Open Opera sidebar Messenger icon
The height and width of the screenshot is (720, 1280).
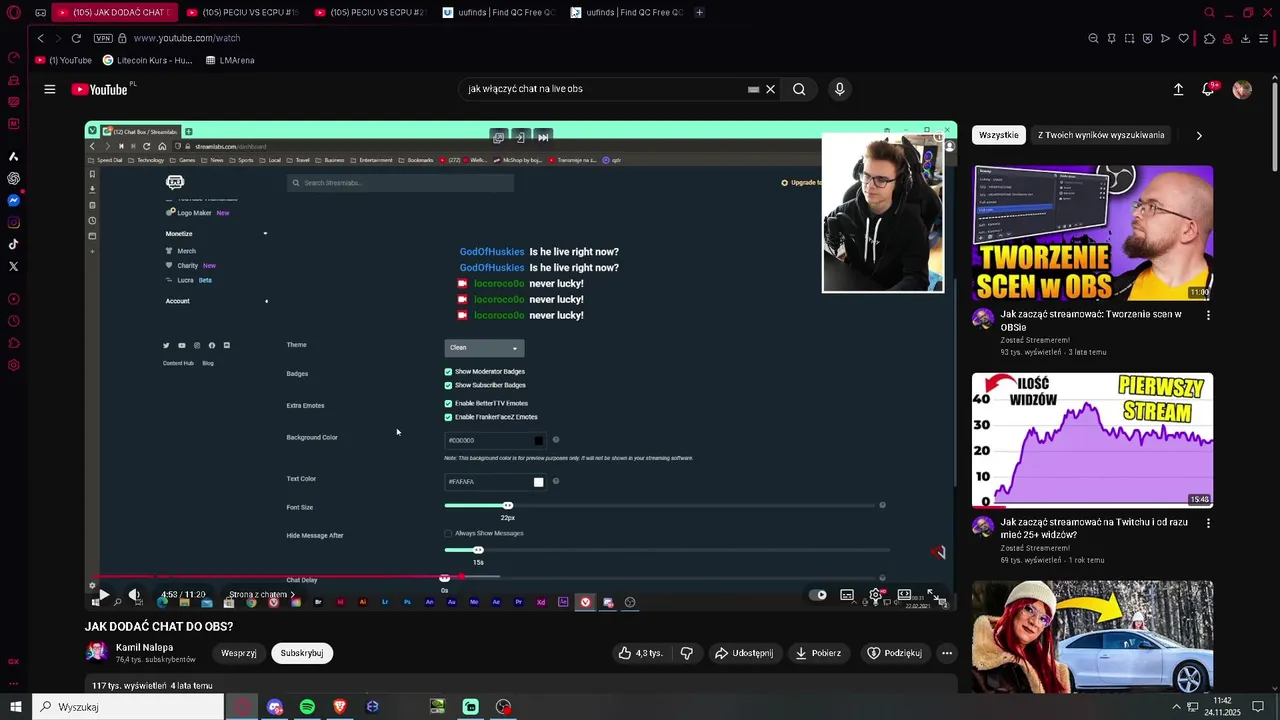pos(13,200)
